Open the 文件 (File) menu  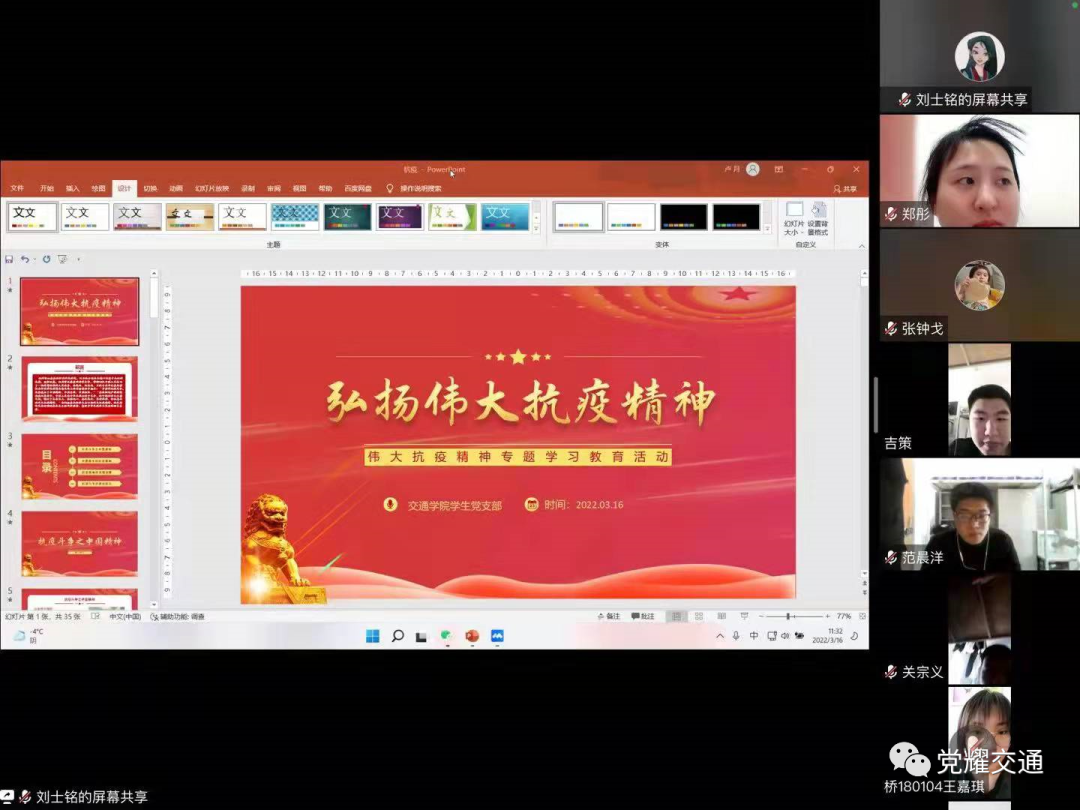[x=17, y=188]
